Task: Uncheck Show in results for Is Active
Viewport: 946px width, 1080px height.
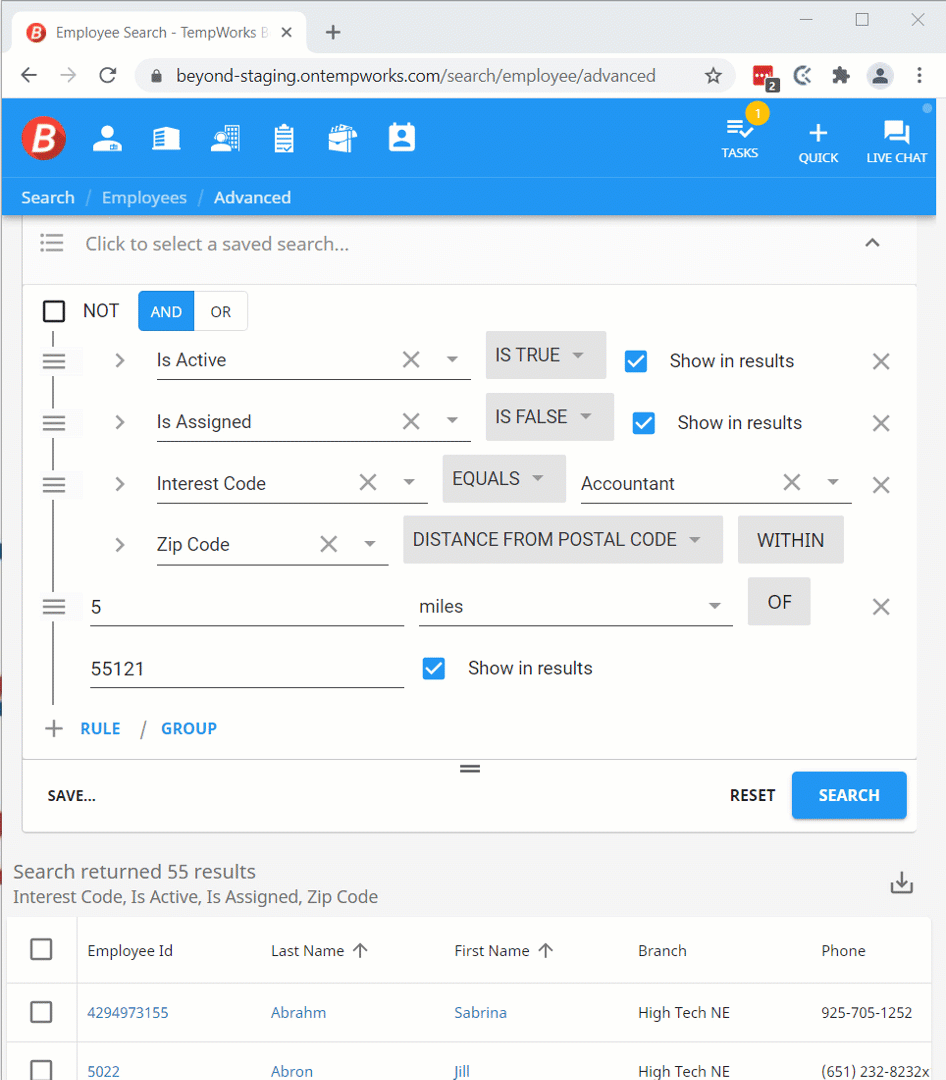Action: pos(636,361)
